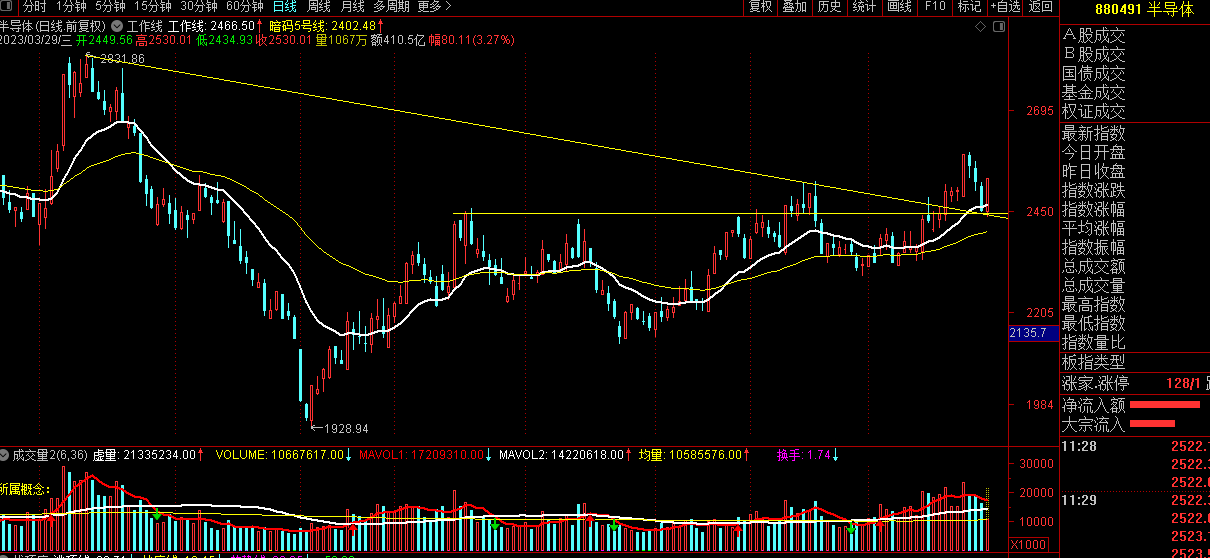Open the 画线 drawing tools
1210x558 pixels.
coord(900,6)
